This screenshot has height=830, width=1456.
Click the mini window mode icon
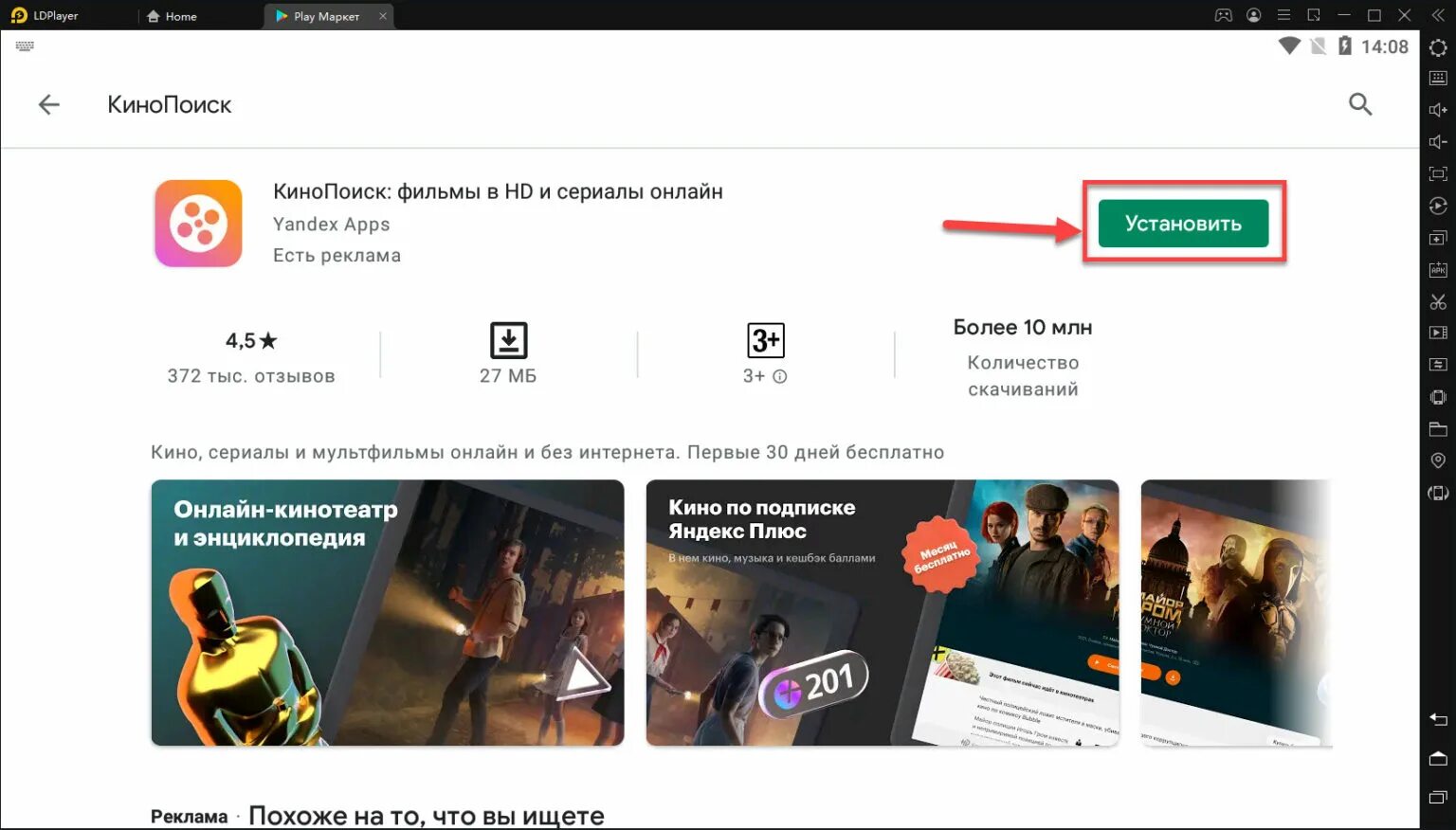tap(1314, 15)
